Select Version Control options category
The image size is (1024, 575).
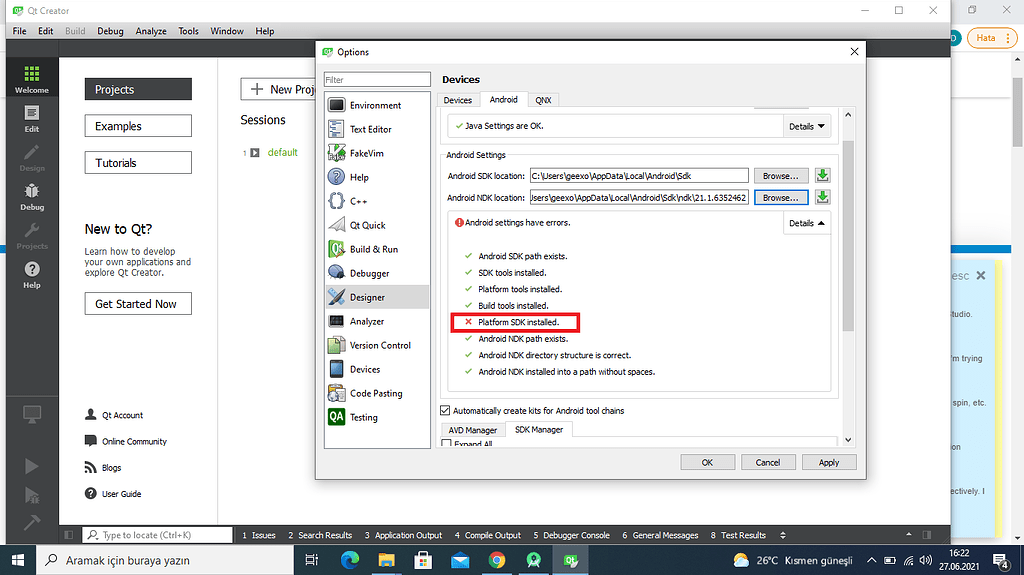coord(377,345)
